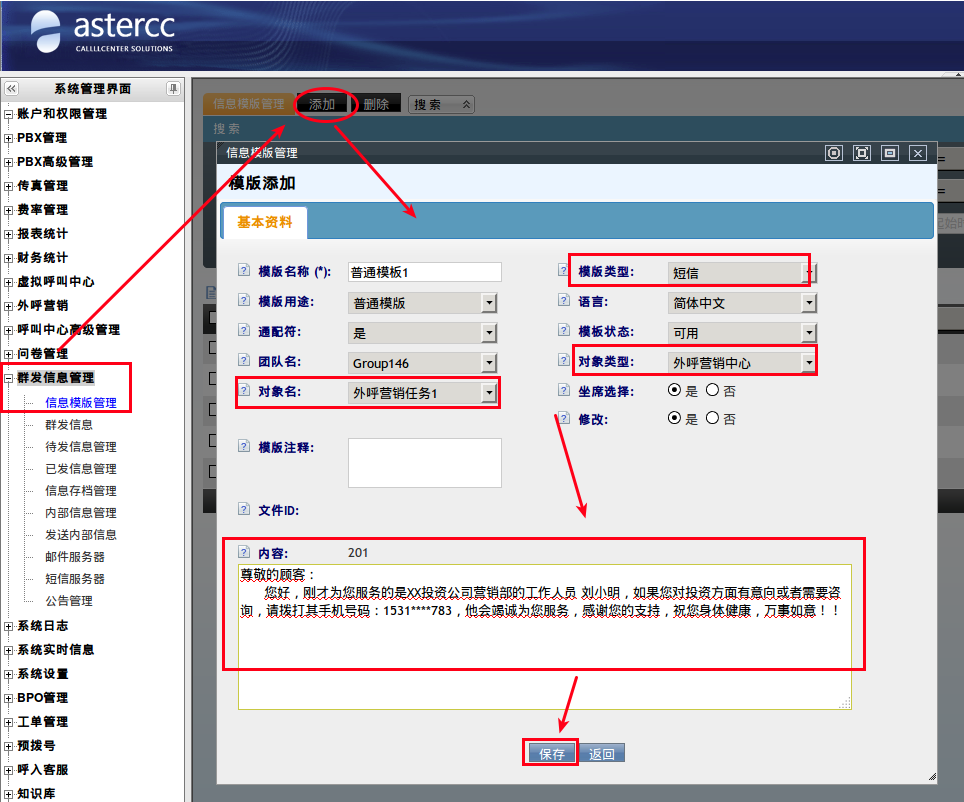Open the 语言 dropdown
This screenshot has height=802, width=964.
pos(809,303)
